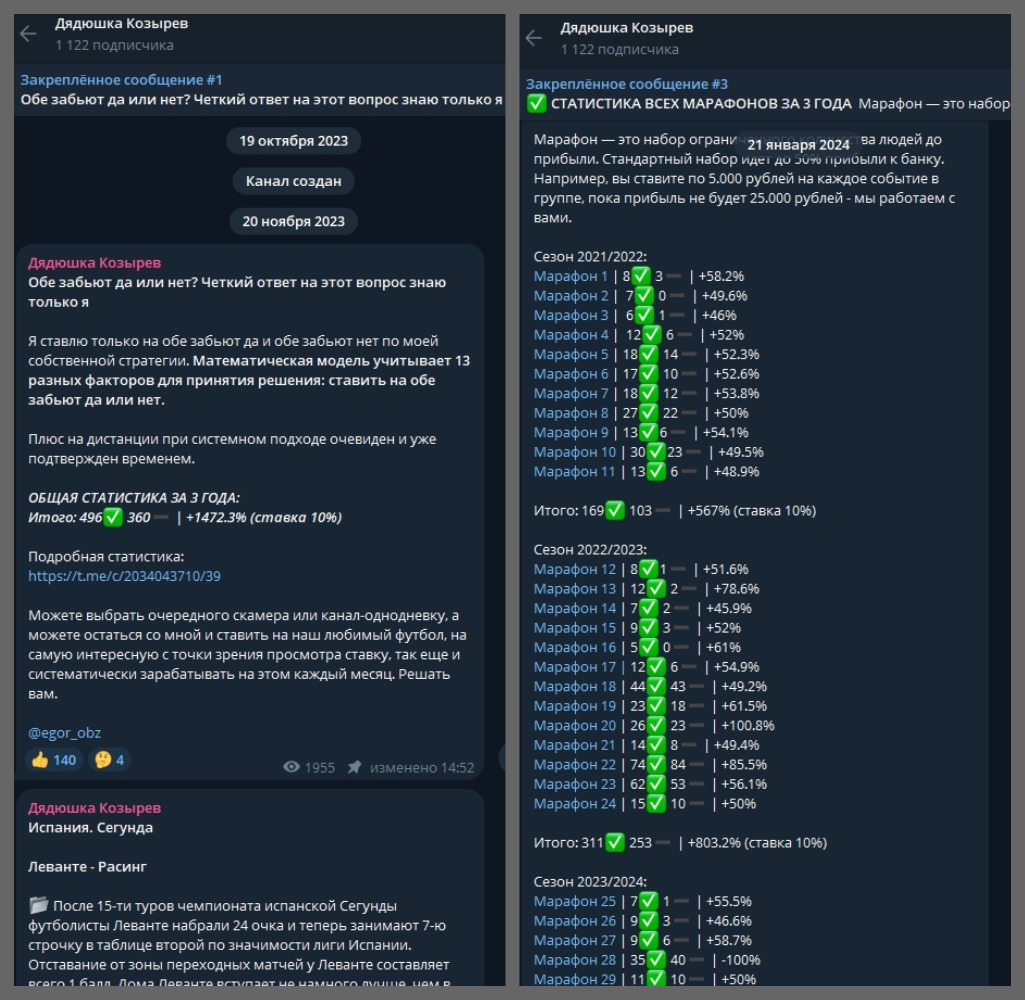The height and width of the screenshot is (1000, 1025).
Task: Toggle the thumbs up reaction with 140
Action: (x=54, y=760)
